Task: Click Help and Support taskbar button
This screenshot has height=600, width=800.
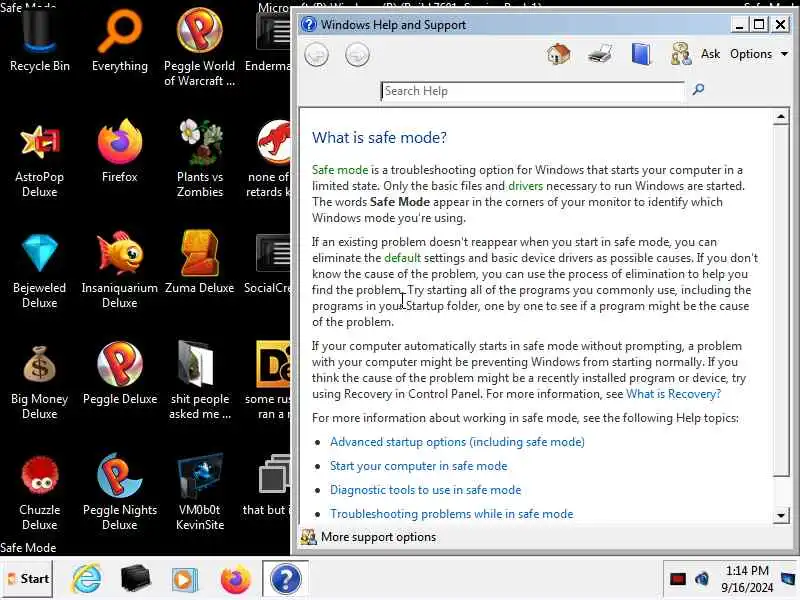Action: [285, 579]
